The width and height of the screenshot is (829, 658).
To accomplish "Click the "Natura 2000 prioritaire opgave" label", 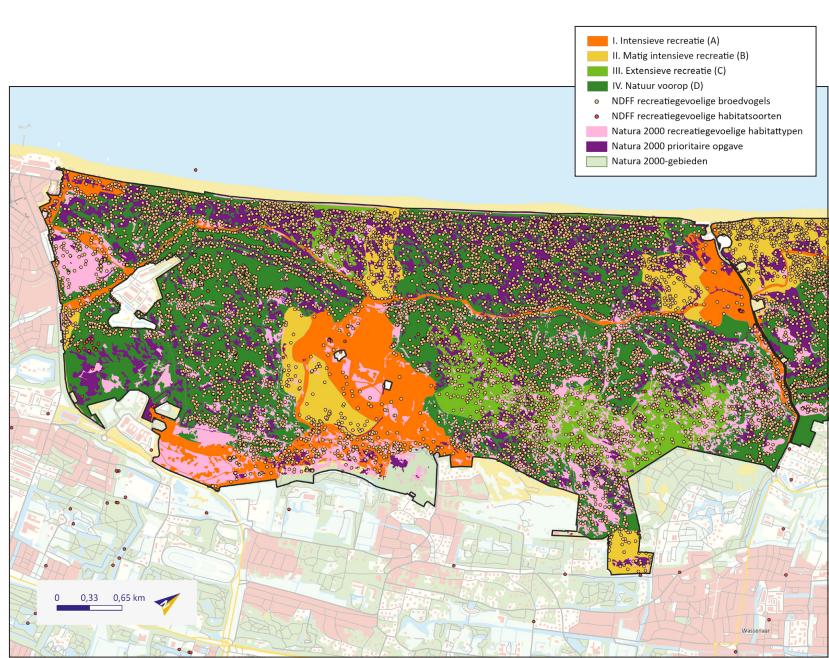I will [677, 146].
